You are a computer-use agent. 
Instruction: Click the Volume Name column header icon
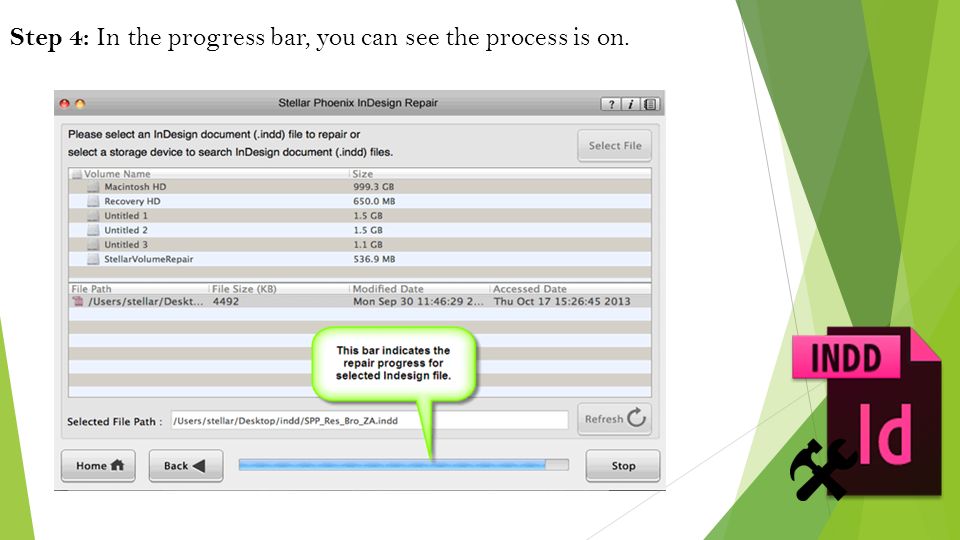tap(77, 174)
